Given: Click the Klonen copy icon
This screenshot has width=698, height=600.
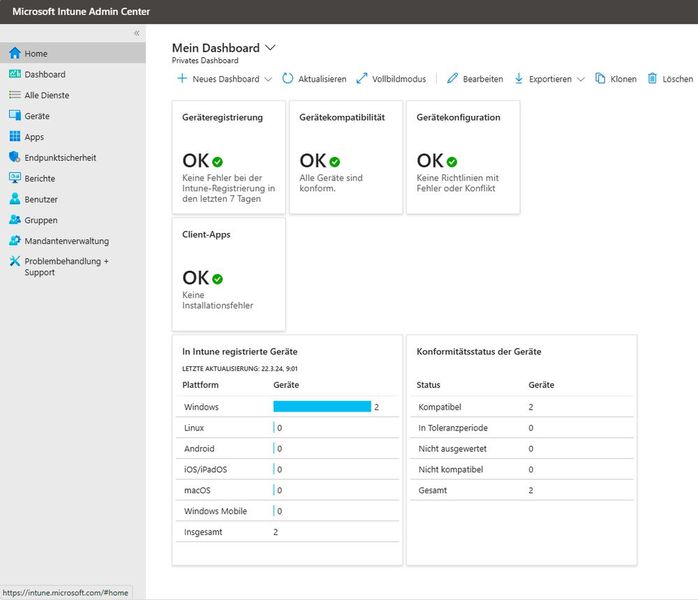Looking at the screenshot, I should [600, 78].
